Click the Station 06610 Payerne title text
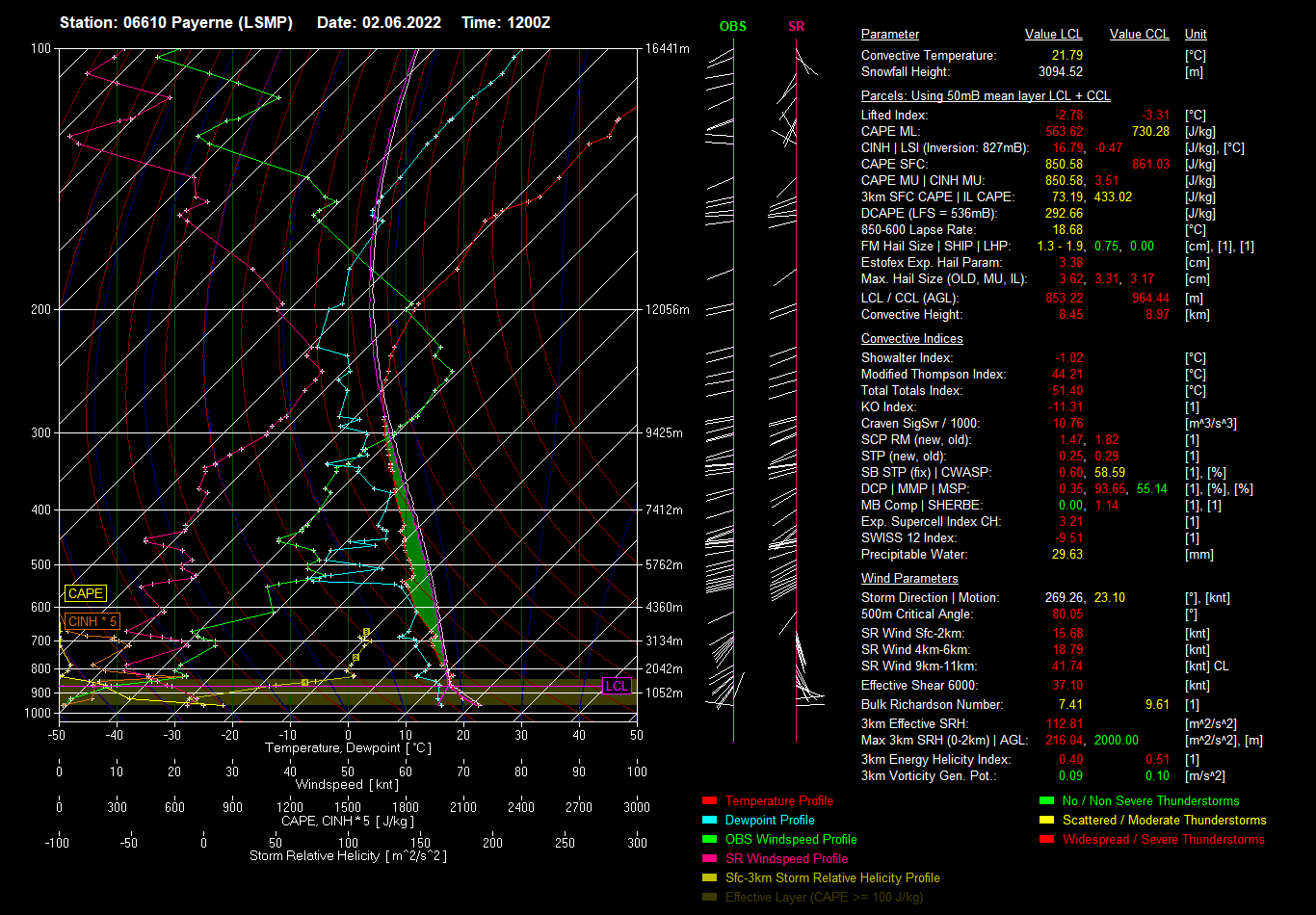The height and width of the screenshot is (915, 1316). [x=176, y=22]
